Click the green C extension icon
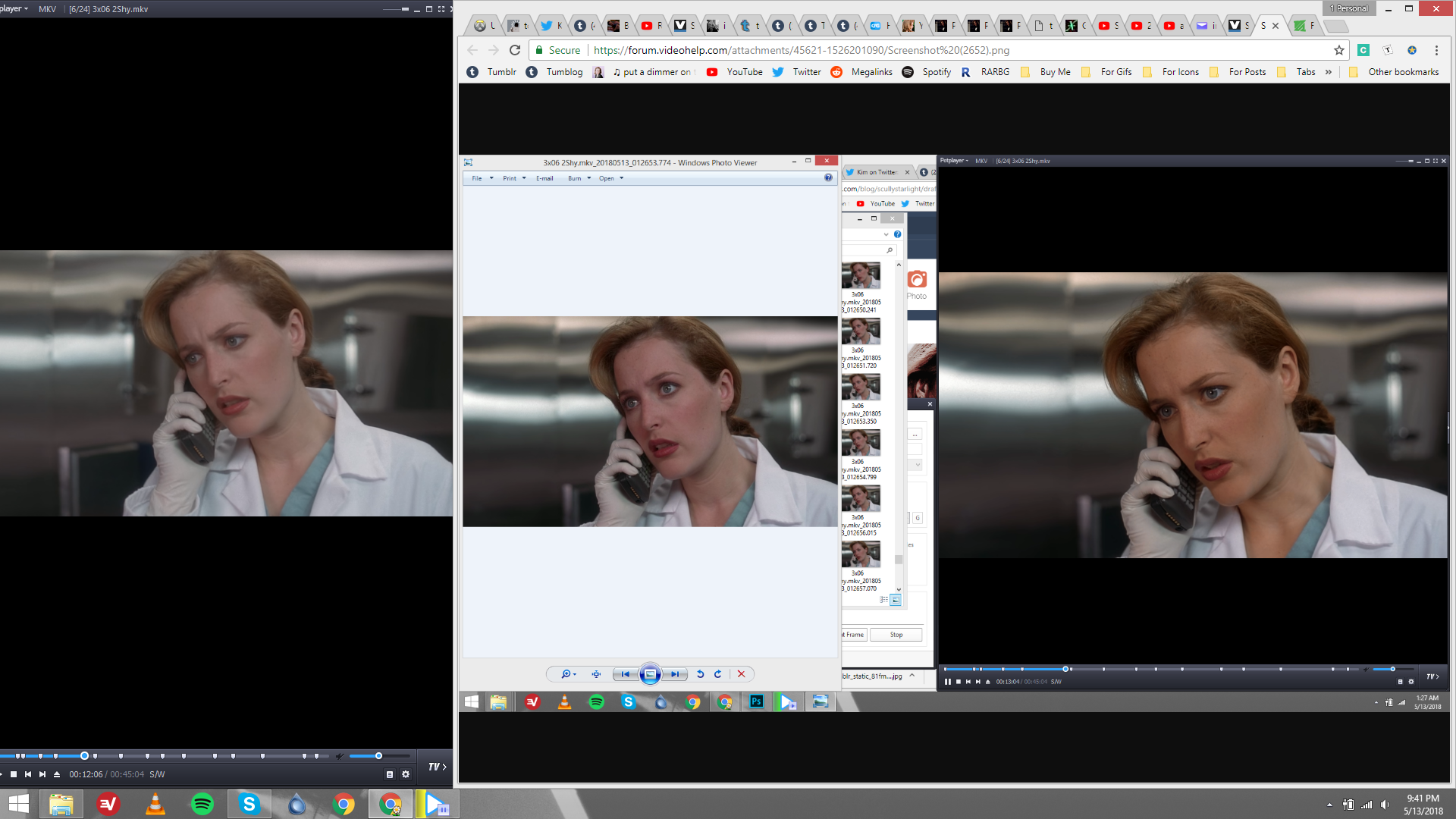The width and height of the screenshot is (1456, 819). click(x=1363, y=50)
